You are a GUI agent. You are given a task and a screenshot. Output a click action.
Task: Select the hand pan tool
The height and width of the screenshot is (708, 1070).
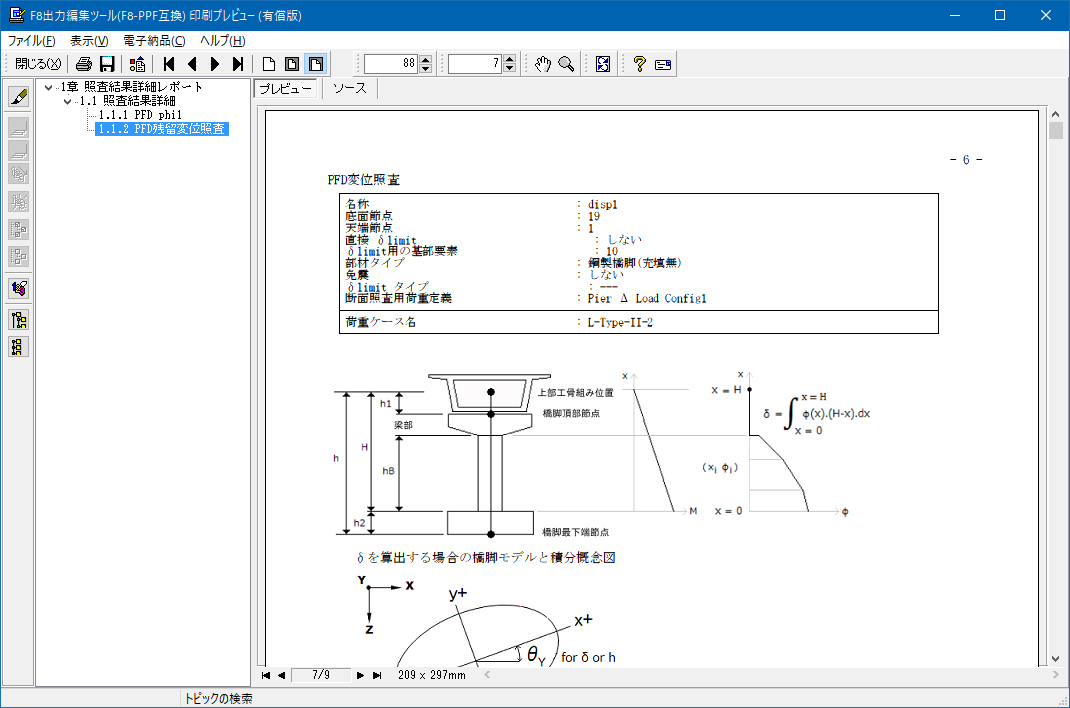click(x=542, y=64)
